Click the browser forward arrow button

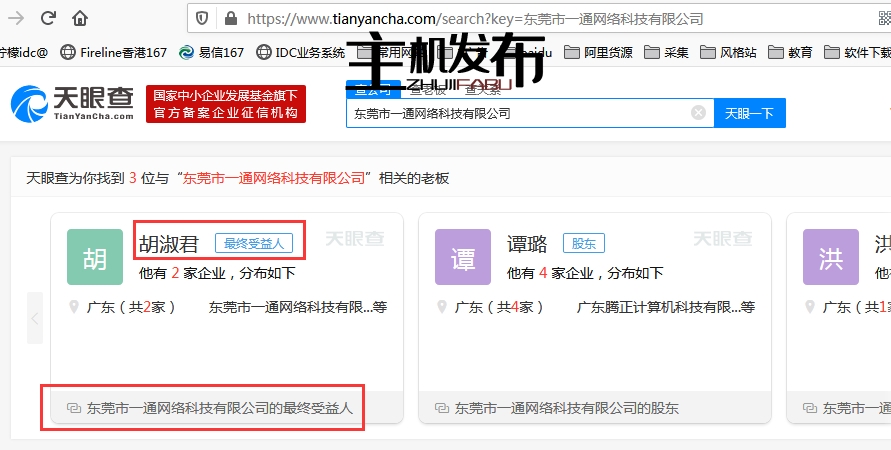46,18
